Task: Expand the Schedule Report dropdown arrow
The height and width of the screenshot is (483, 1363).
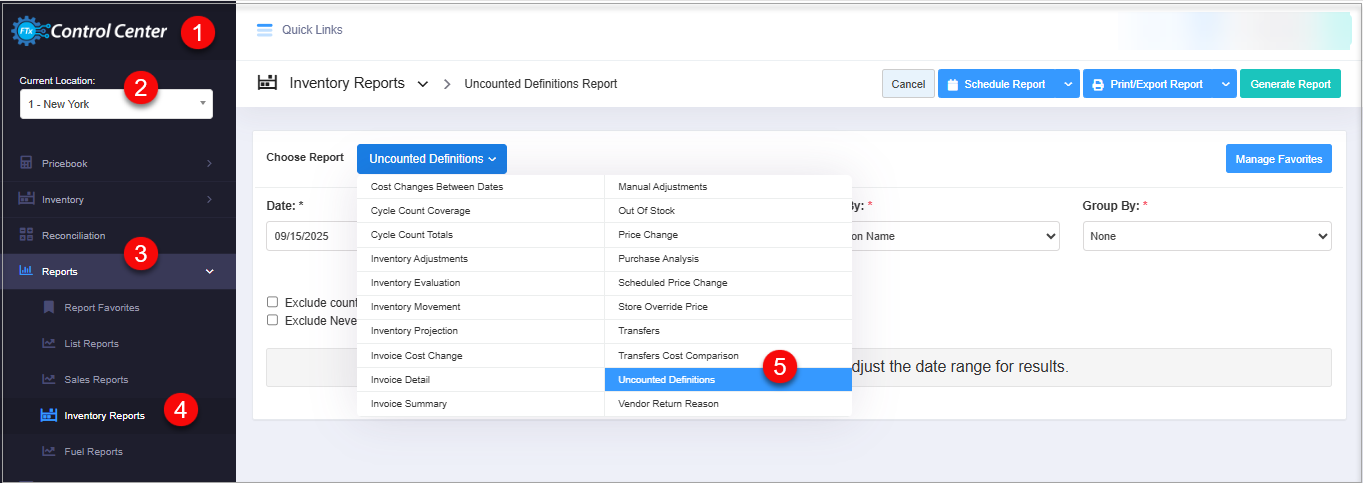Action: [1069, 84]
